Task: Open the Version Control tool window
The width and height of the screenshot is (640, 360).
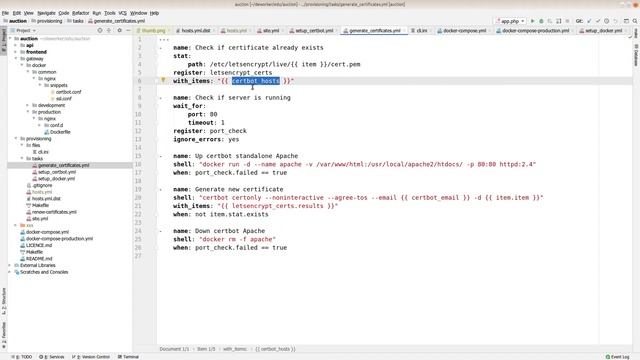Action: (91, 357)
